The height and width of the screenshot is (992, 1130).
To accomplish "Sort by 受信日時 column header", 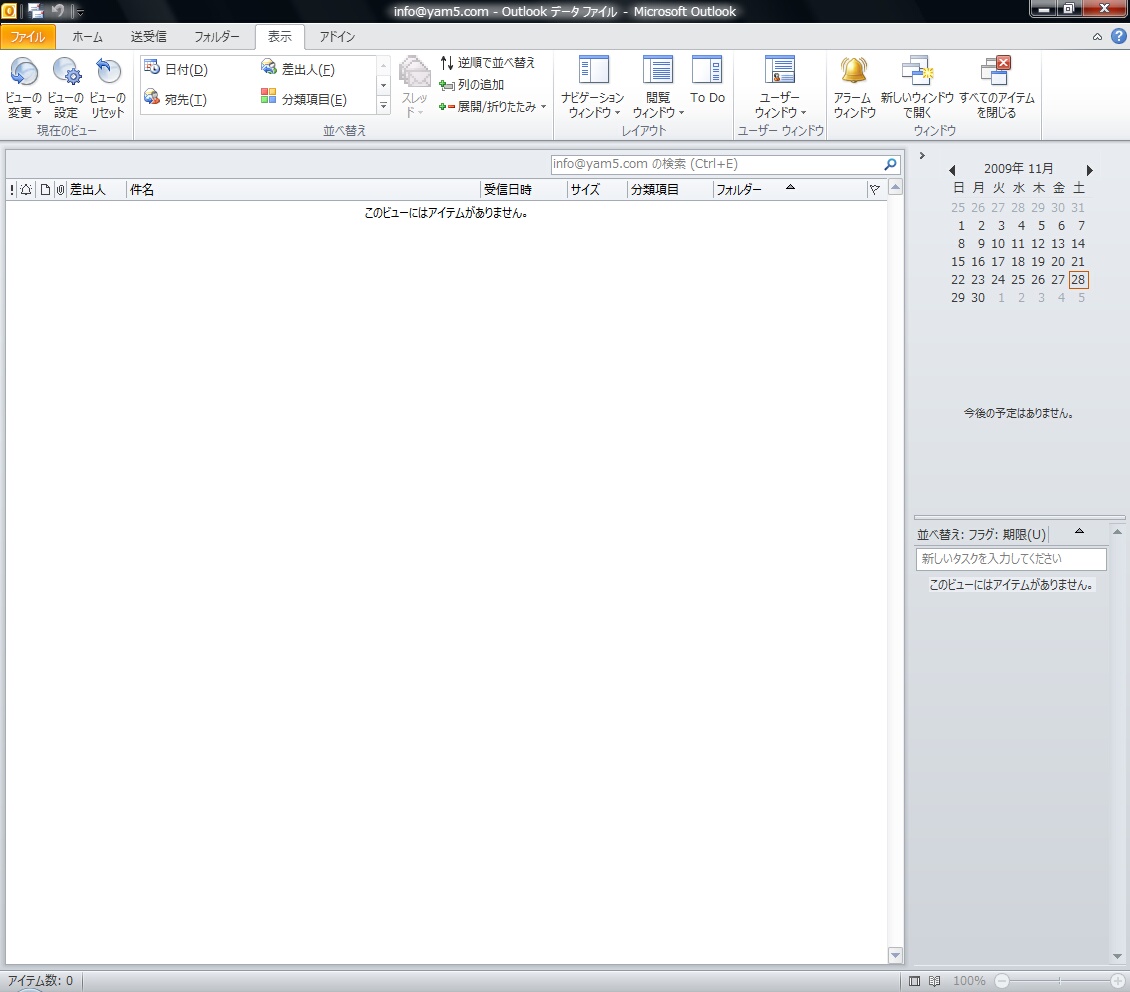I will (523, 189).
